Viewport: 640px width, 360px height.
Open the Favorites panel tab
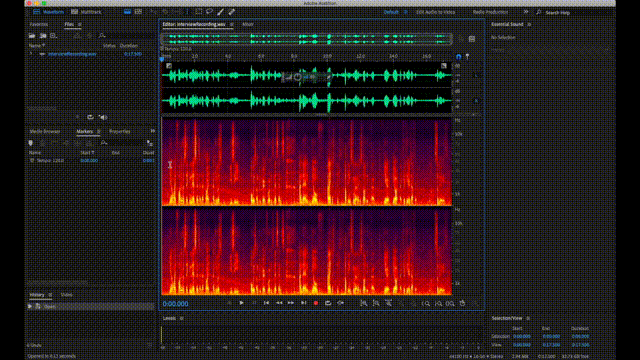39,24
